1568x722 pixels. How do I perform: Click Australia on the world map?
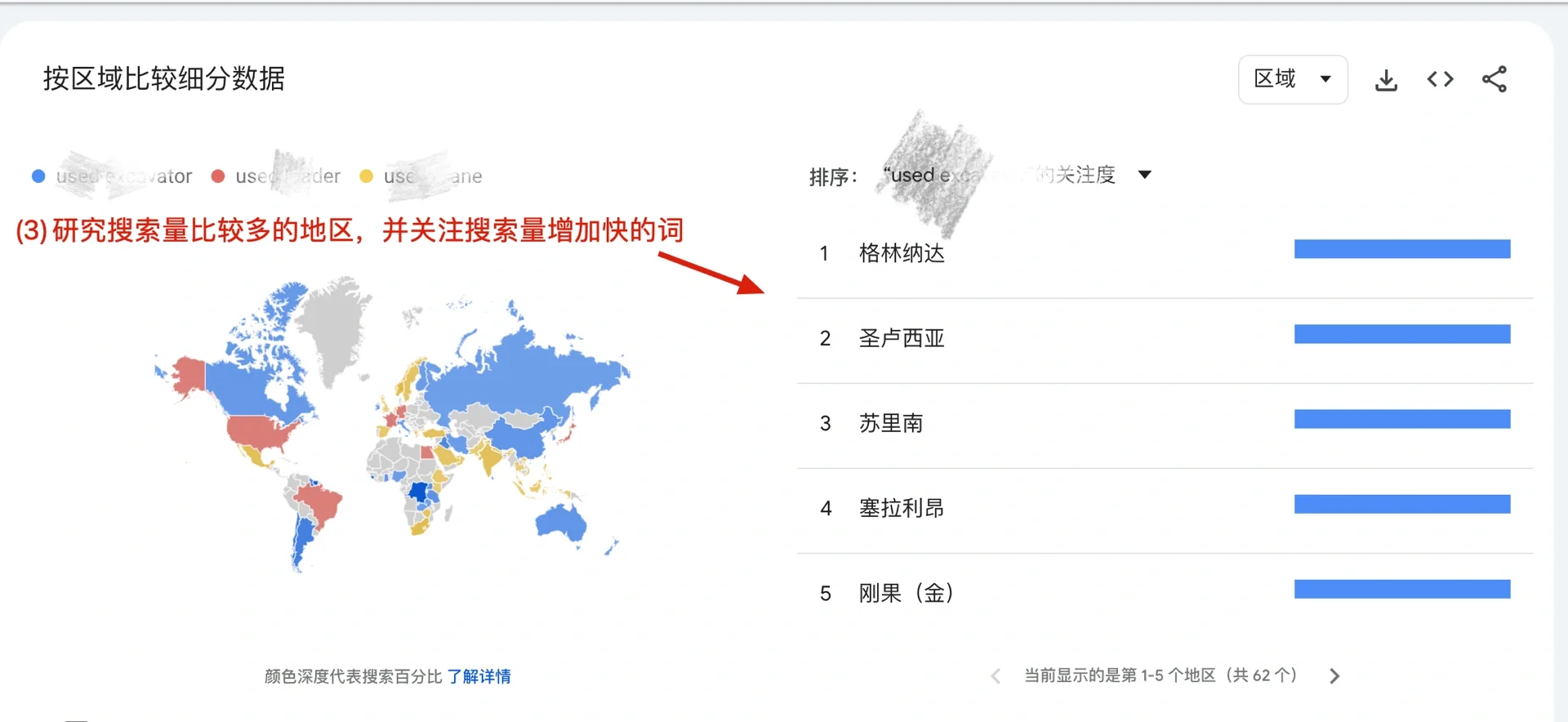click(x=560, y=523)
